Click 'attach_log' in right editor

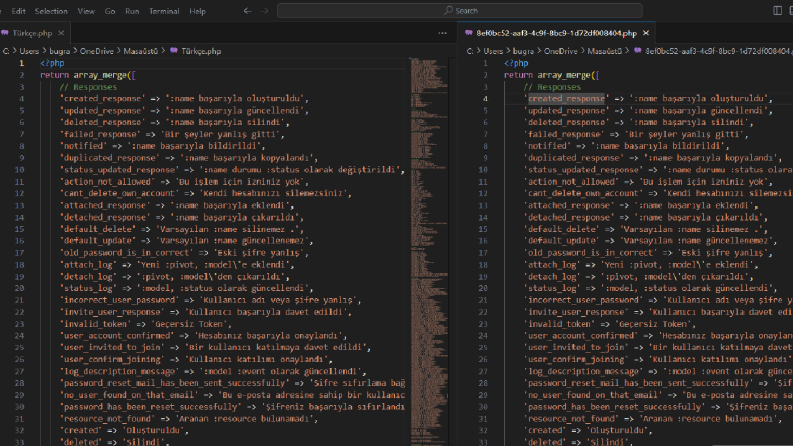[x=552, y=264]
